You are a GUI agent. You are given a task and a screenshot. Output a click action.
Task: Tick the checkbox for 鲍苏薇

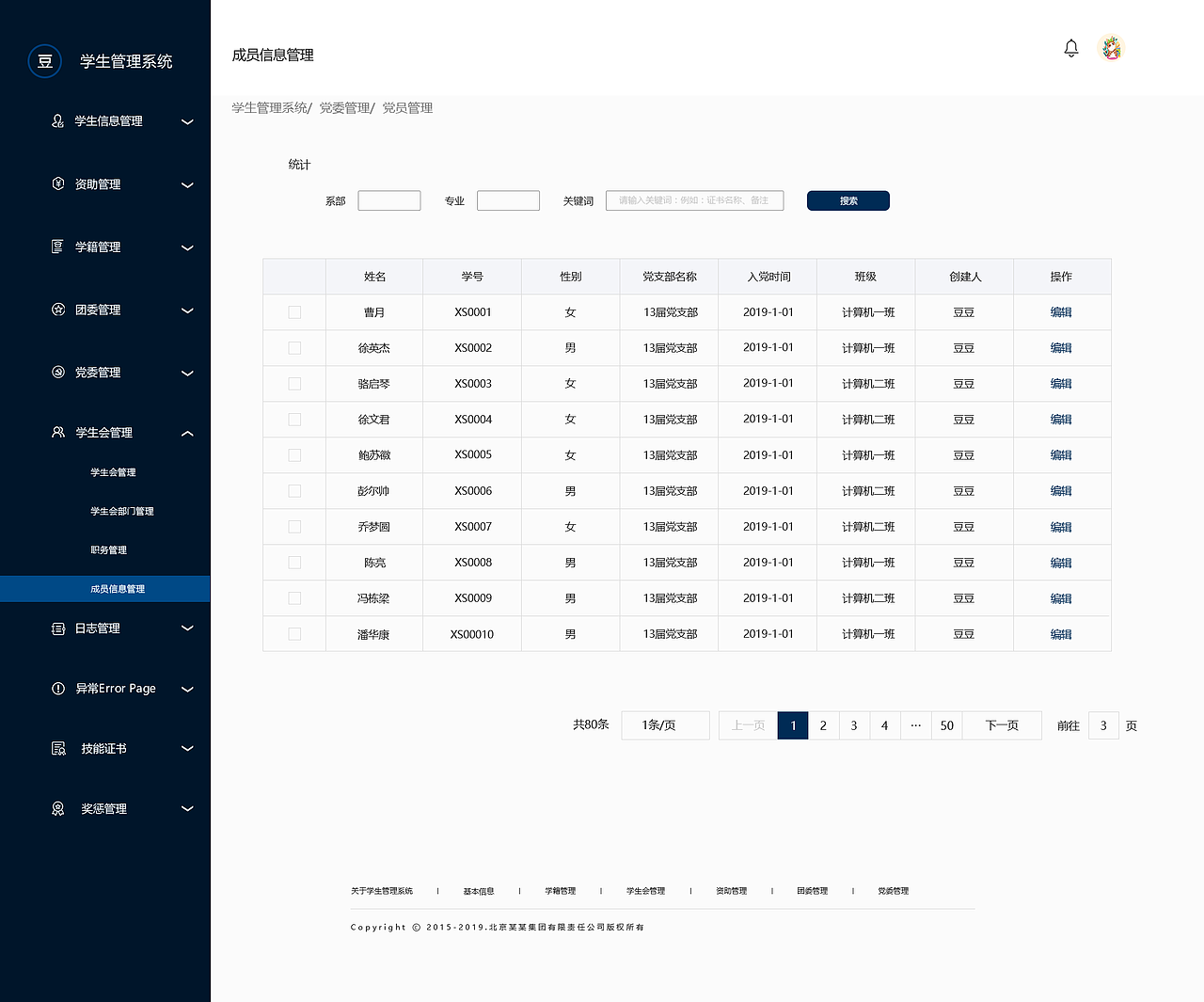point(294,455)
